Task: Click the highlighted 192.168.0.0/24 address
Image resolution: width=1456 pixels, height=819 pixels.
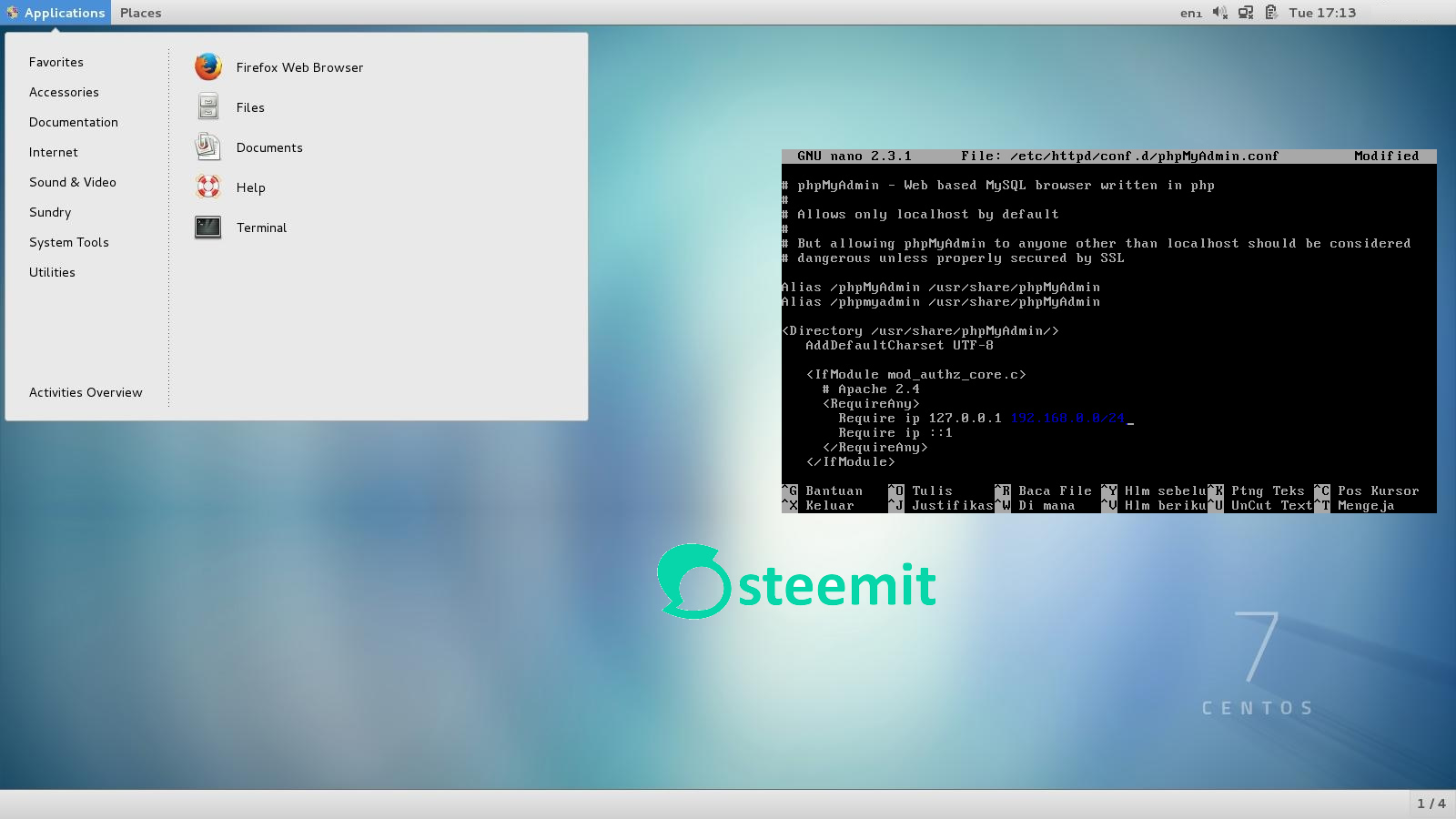Action: (1067, 419)
